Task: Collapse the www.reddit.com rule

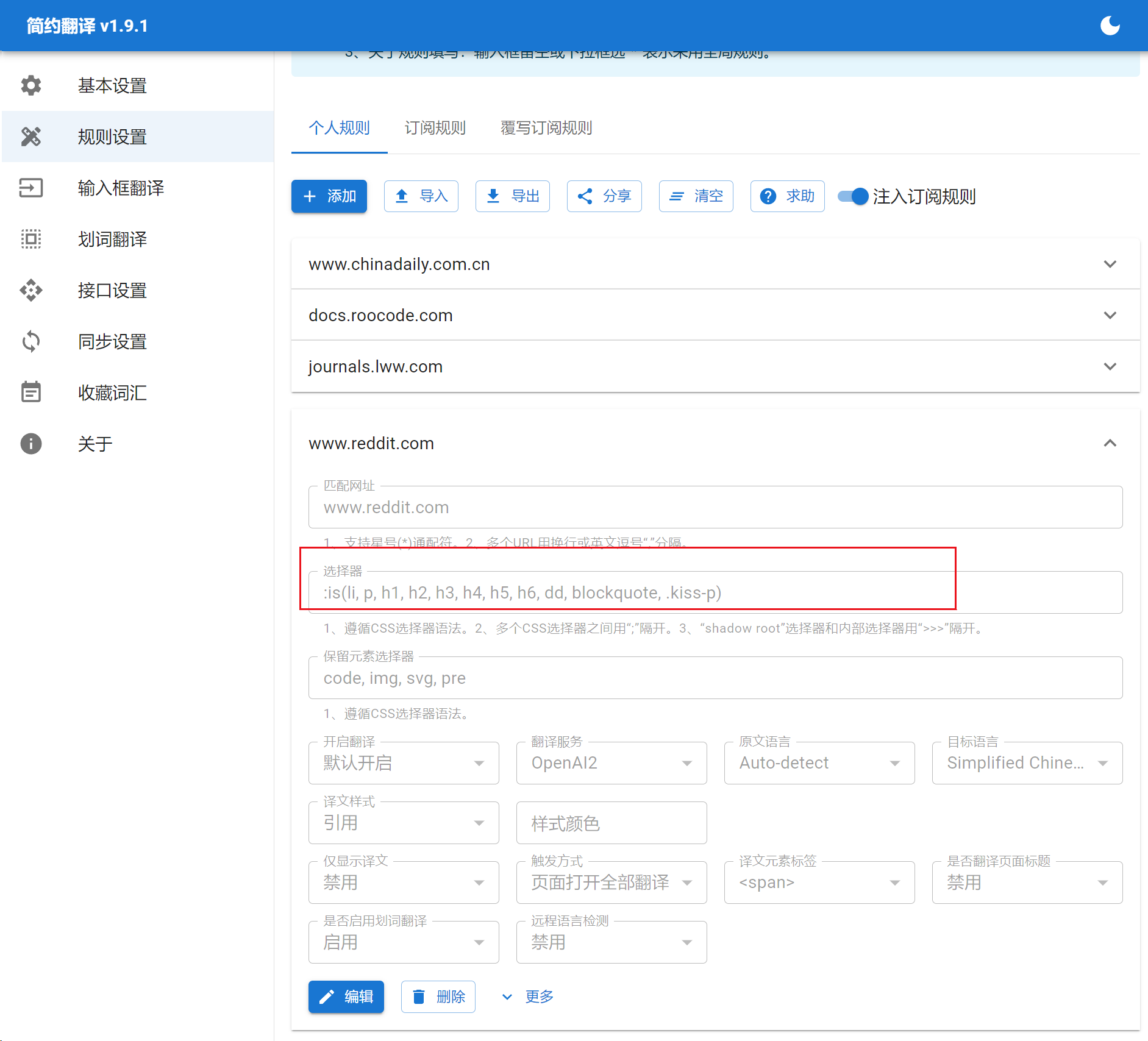Action: 1110,443
